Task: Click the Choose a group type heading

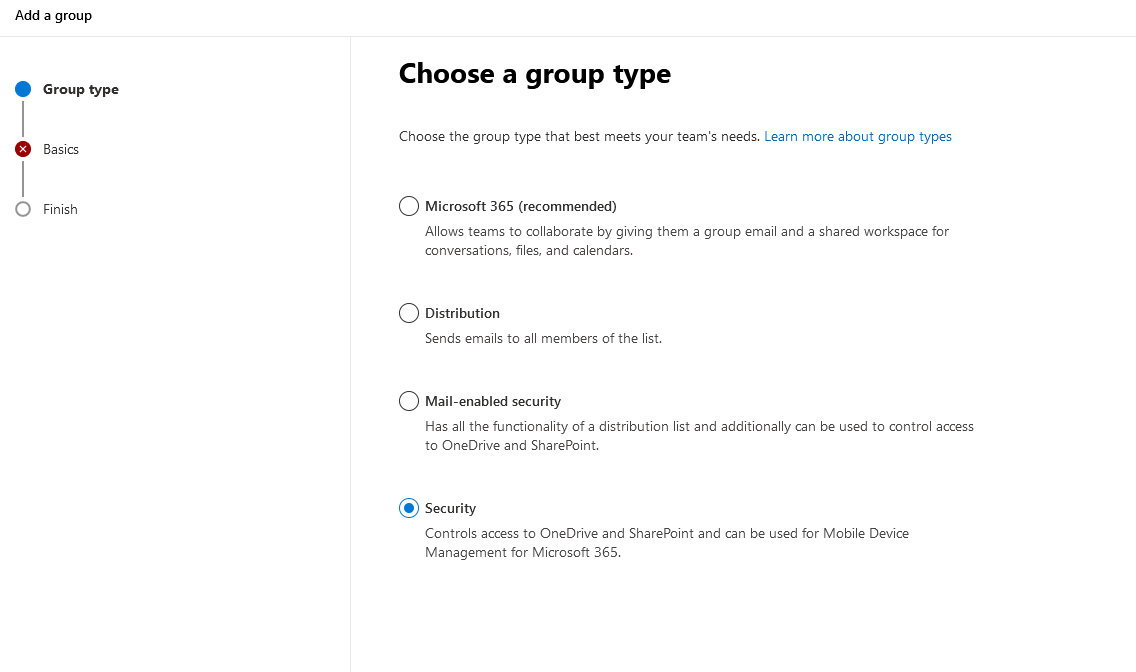Action: (x=535, y=74)
